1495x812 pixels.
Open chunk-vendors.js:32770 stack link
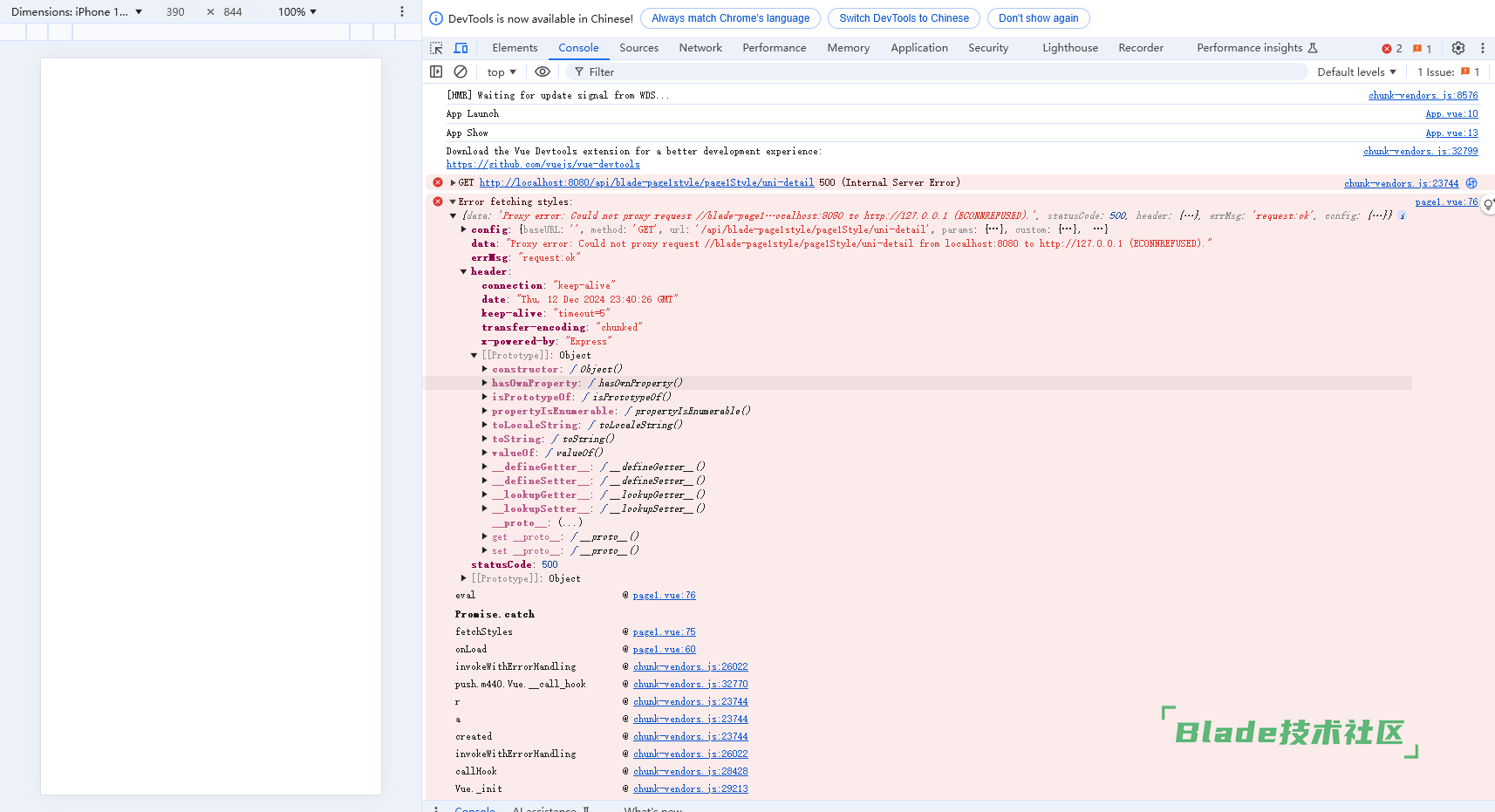(x=691, y=684)
